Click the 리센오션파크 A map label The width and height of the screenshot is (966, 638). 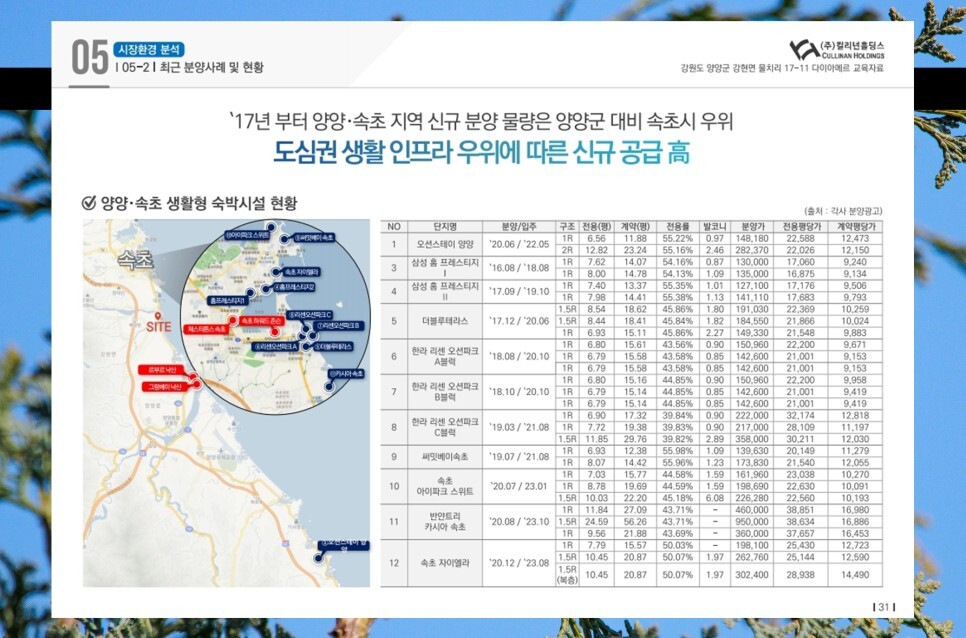tap(277, 347)
